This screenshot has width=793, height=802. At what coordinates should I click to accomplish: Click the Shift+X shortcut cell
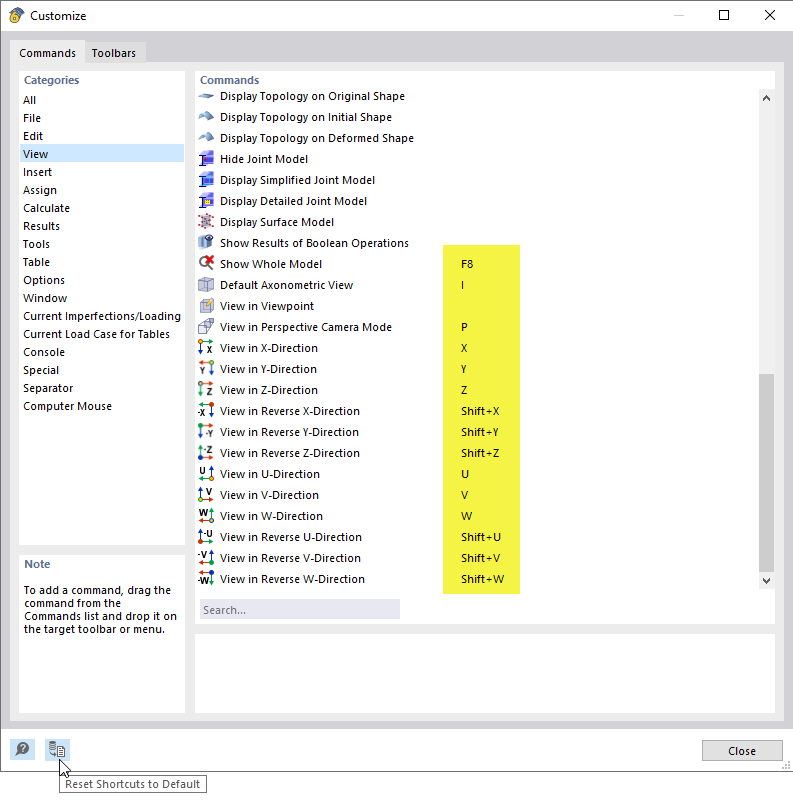480,411
